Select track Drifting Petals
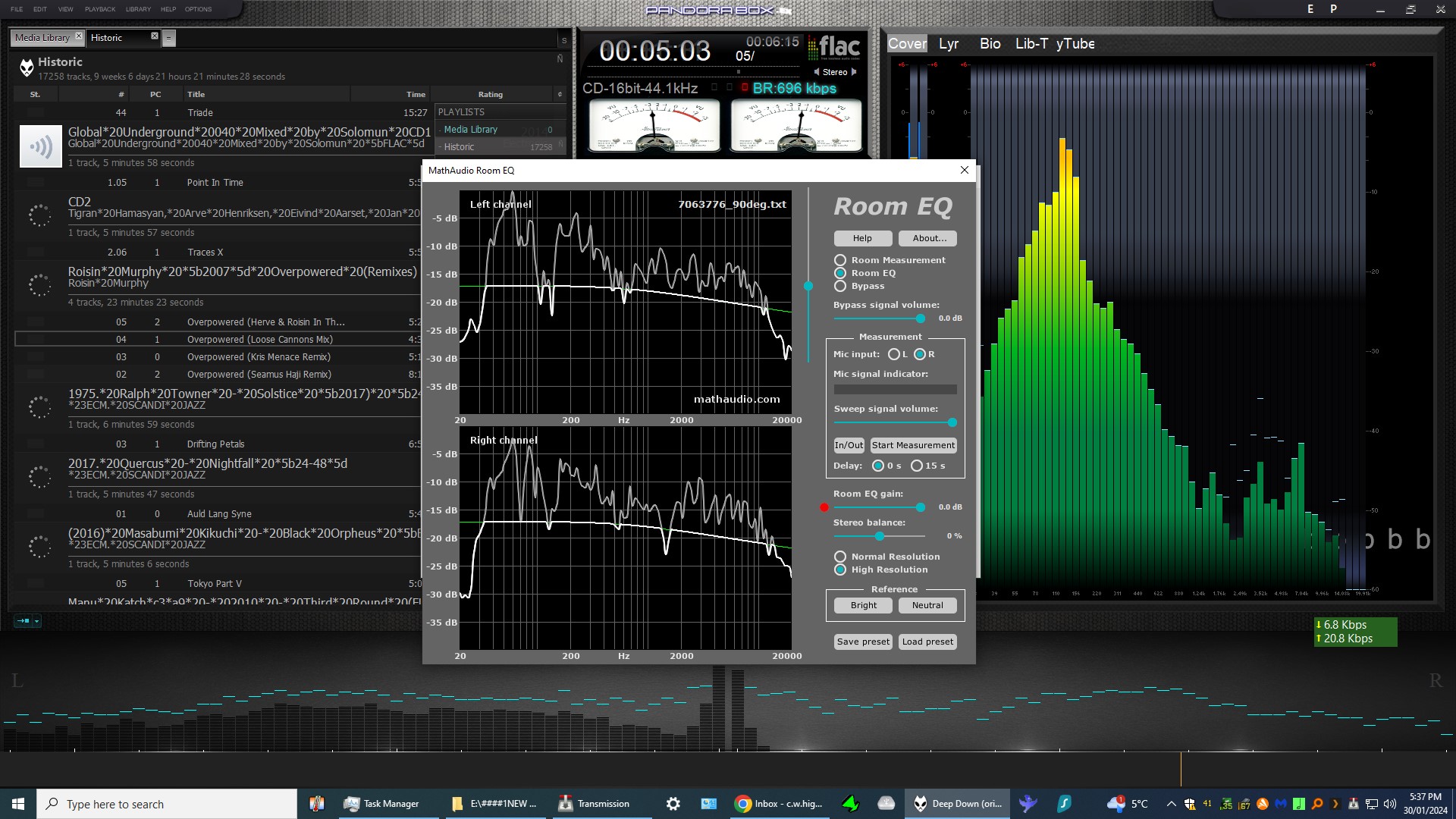Screen dimensions: 1456x819 pyautogui.click(x=216, y=444)
